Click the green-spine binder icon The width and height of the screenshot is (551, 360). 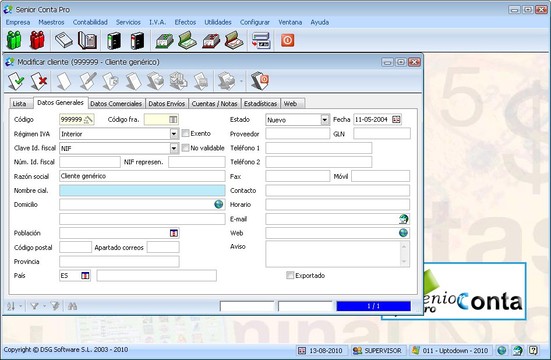114,40
